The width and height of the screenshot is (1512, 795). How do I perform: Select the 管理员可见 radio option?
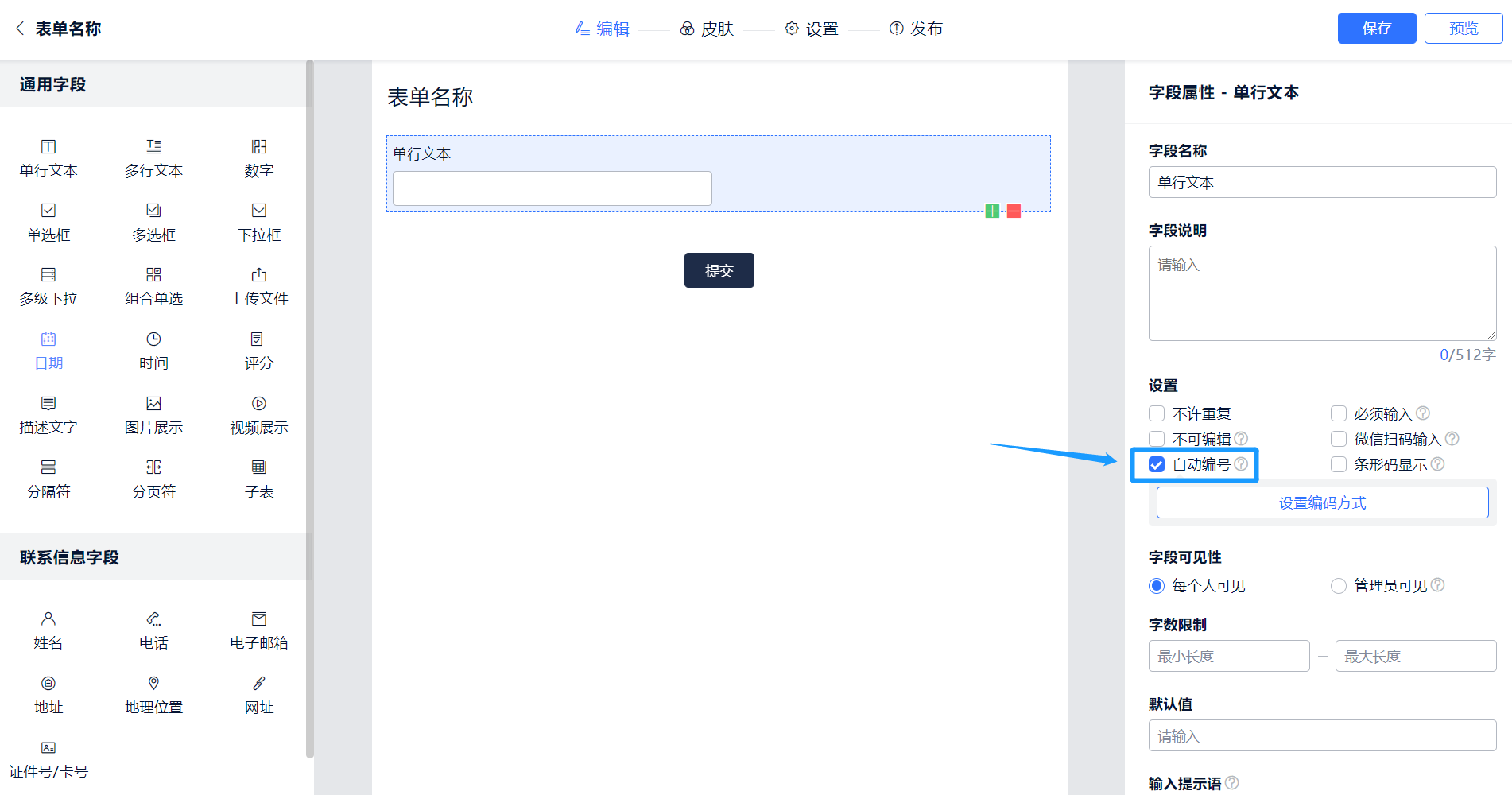pos(1339,586)
